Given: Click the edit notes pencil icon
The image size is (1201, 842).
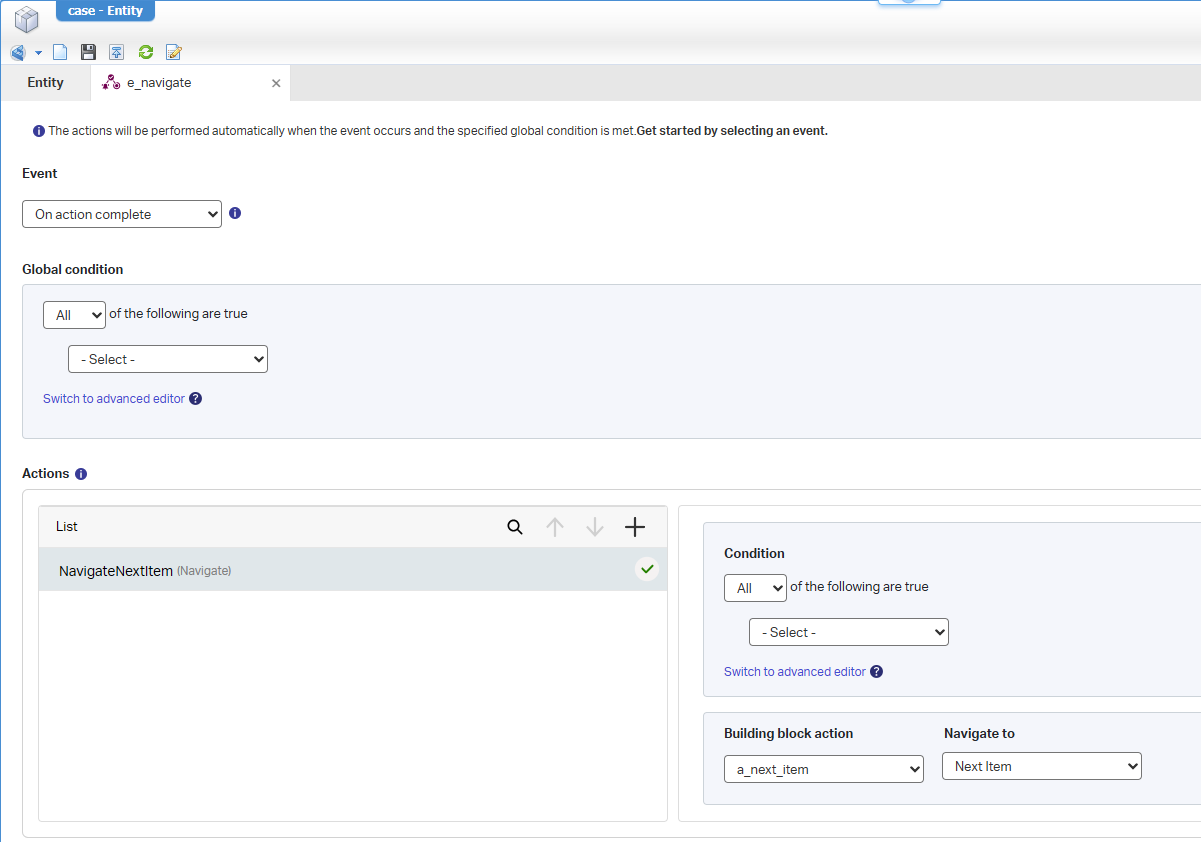Looking at the screenshot, I should tap(174, 52).
